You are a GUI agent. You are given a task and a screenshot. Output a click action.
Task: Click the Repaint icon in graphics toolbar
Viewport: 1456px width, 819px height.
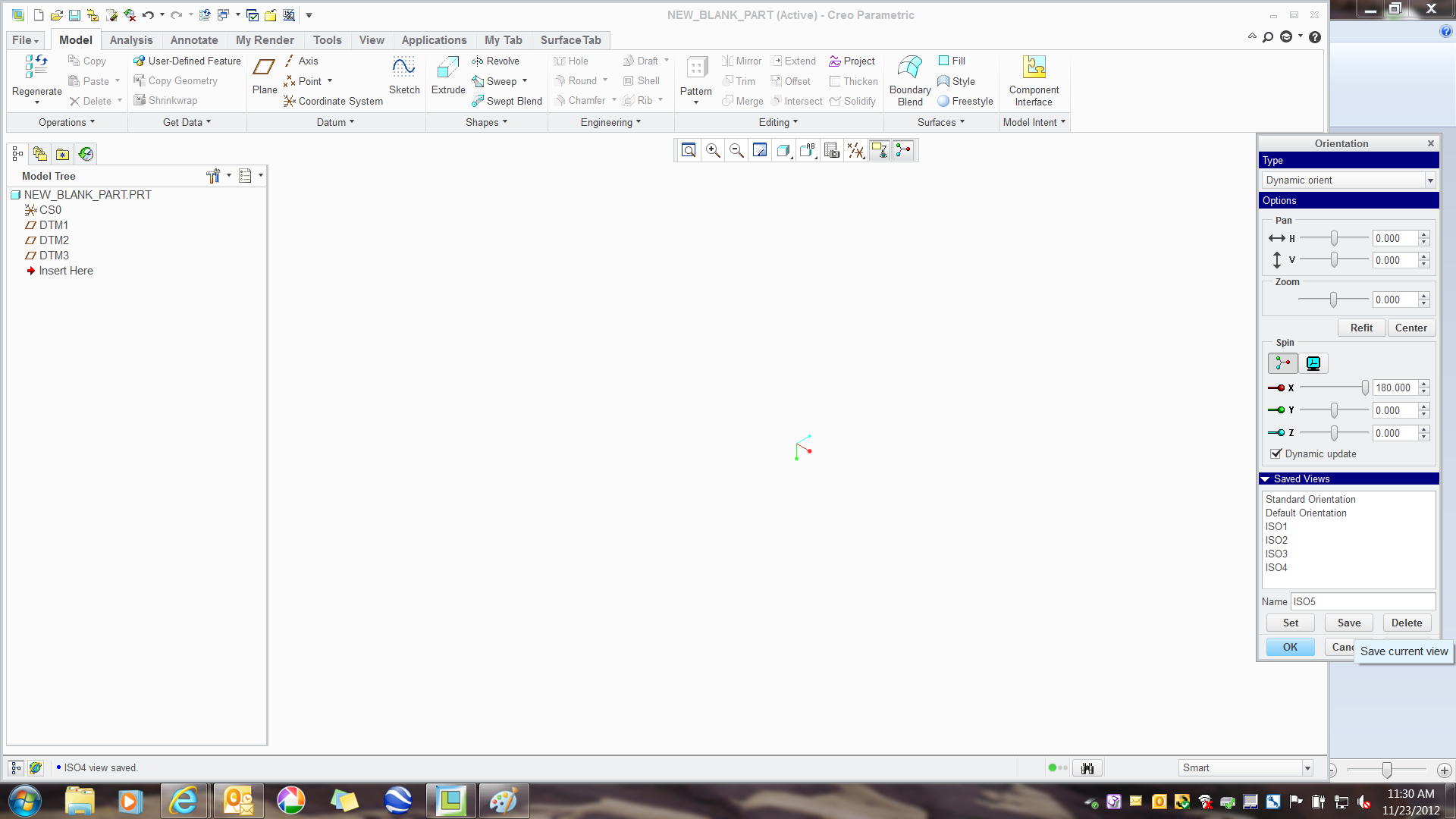click(760, 150)
